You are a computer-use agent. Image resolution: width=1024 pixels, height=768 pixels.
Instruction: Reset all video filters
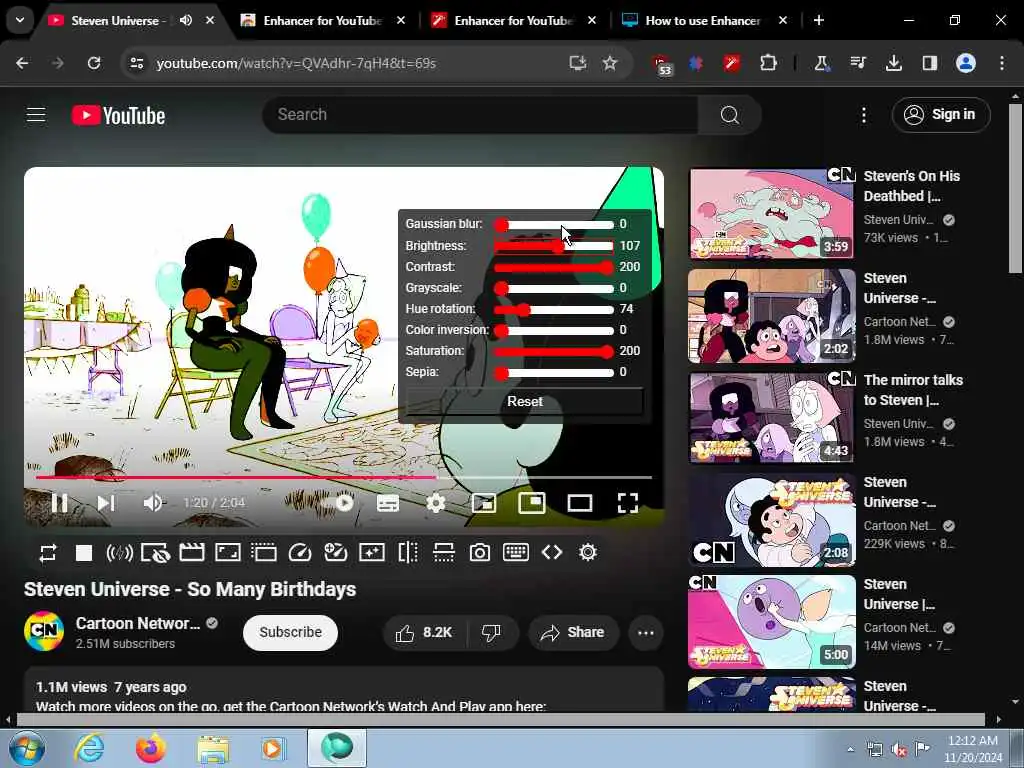click(x=524, y=402)
